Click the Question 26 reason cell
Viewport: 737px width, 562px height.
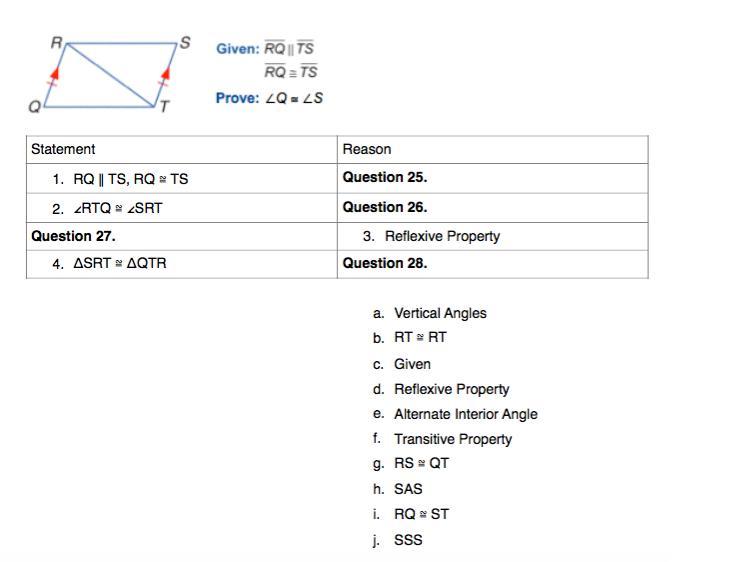[385, 207]
